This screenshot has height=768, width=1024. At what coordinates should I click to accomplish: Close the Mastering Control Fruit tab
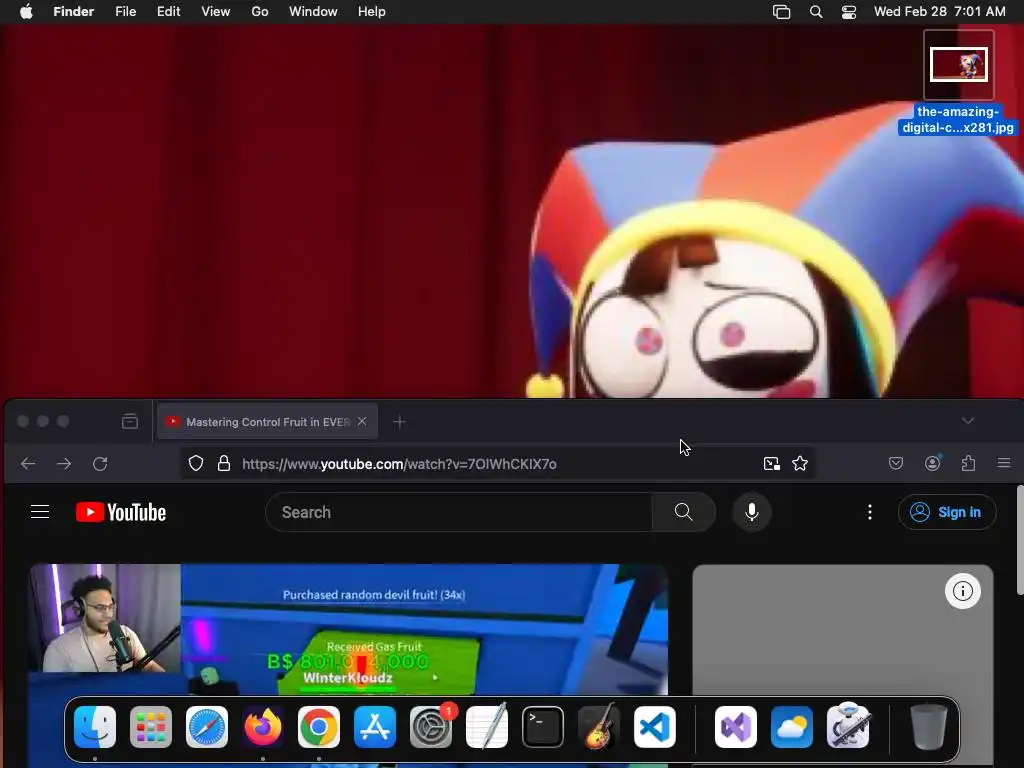tap(362, 421)
